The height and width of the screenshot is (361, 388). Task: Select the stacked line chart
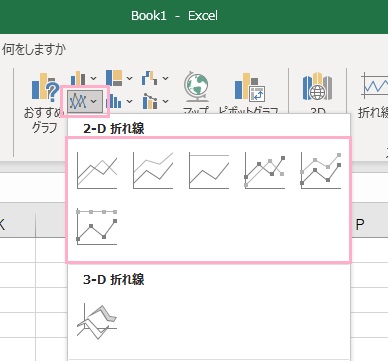[153, 171]
